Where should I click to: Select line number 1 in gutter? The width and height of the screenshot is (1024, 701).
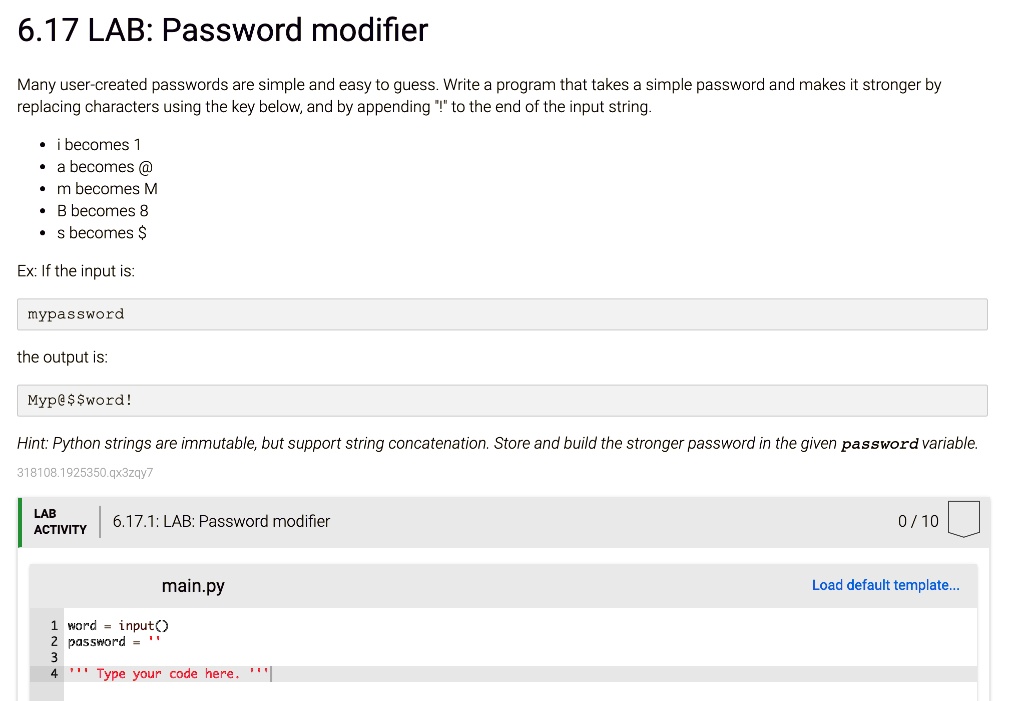click(54, 626)
